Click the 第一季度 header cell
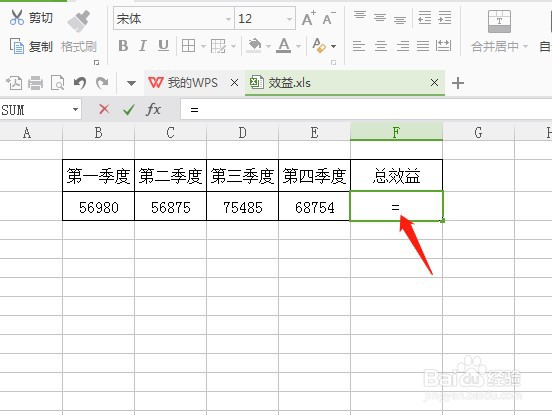552x415 pixels. 99,176
